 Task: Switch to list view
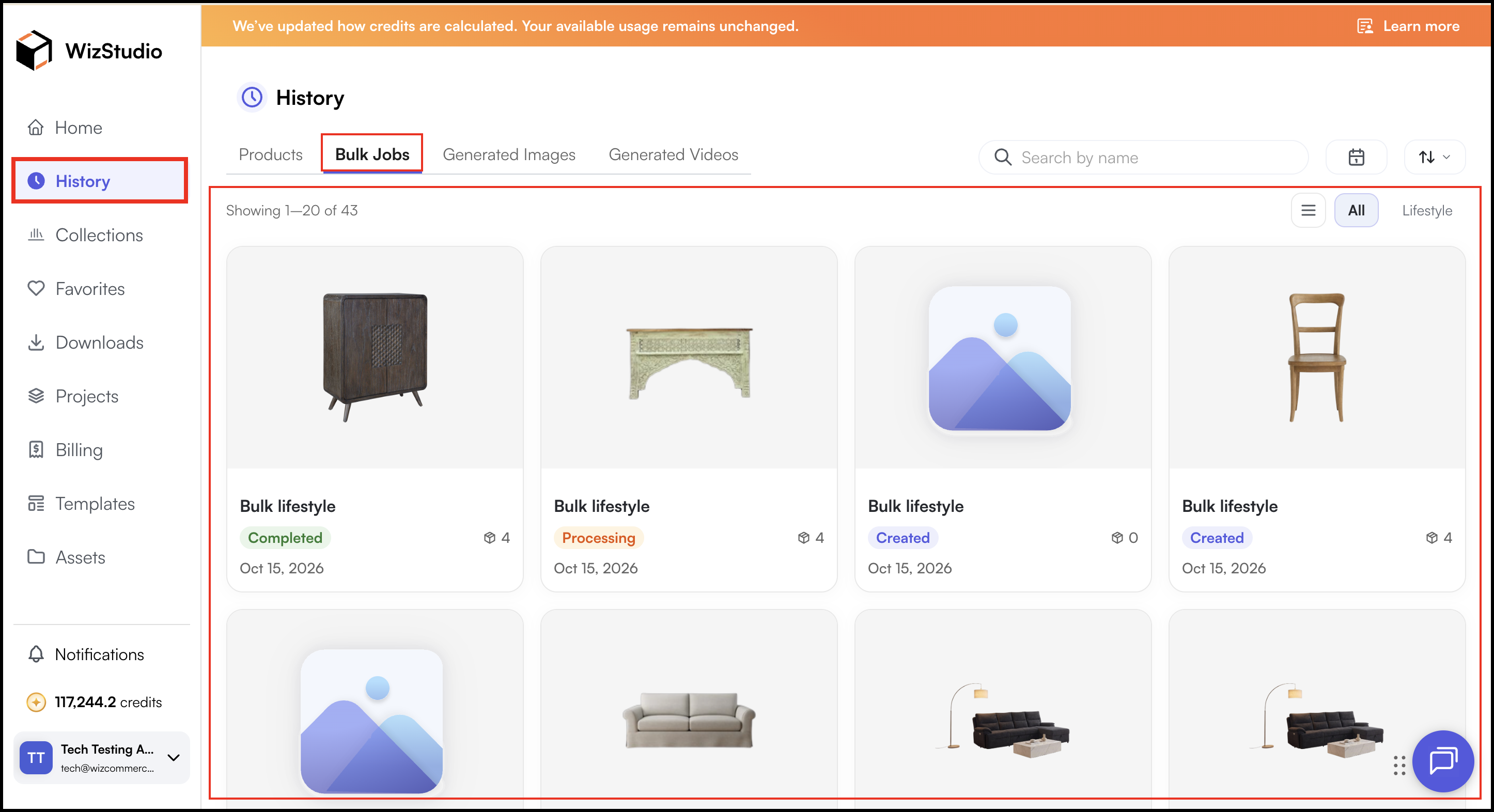coord(1308,211)
